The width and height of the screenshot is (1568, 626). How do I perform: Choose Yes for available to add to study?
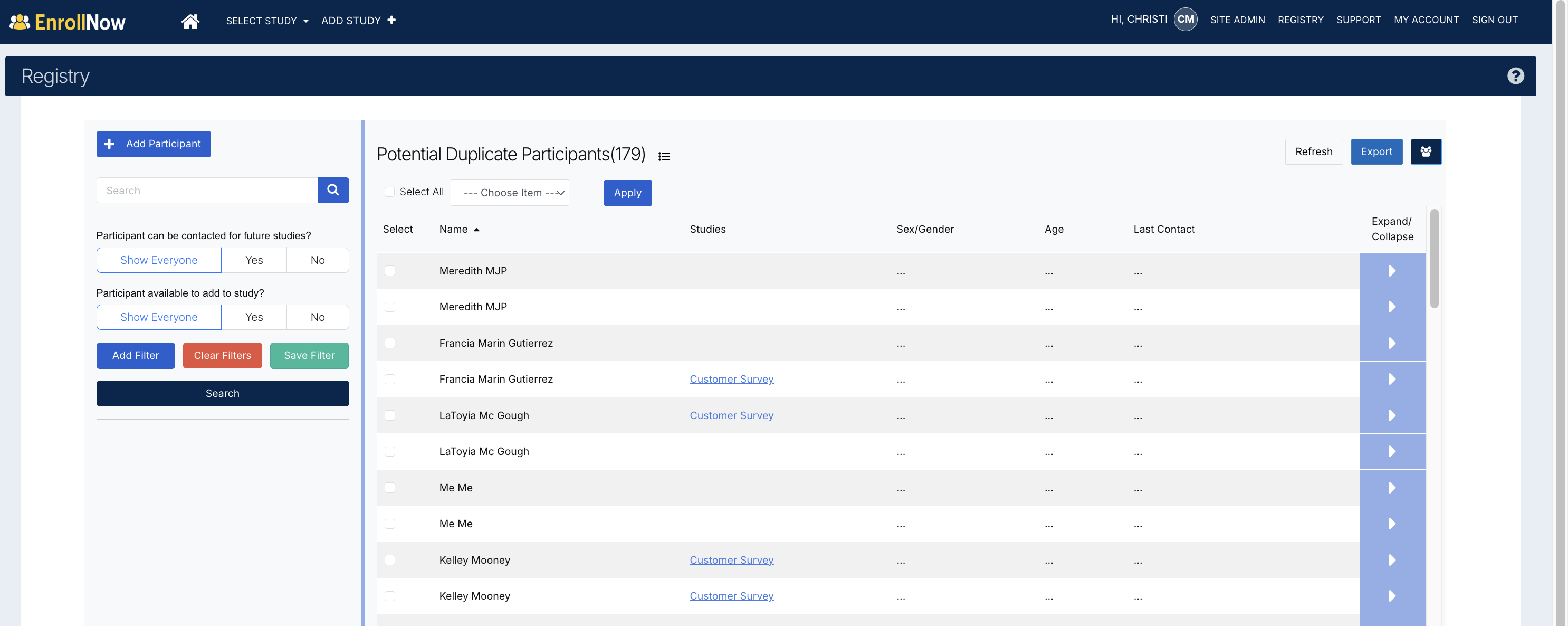pos(254,317)
